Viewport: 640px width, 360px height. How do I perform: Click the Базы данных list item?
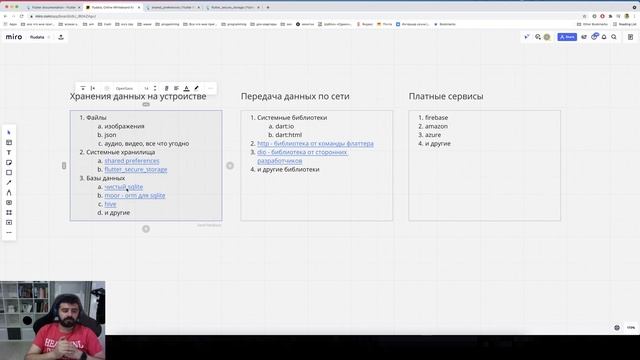click(106, 178)
